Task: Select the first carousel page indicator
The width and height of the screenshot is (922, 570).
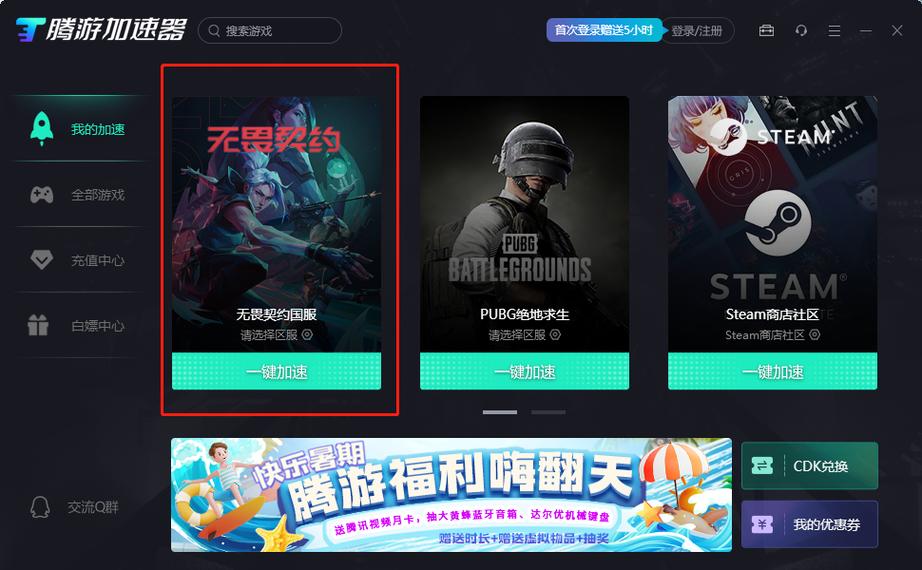Action: 500,412
